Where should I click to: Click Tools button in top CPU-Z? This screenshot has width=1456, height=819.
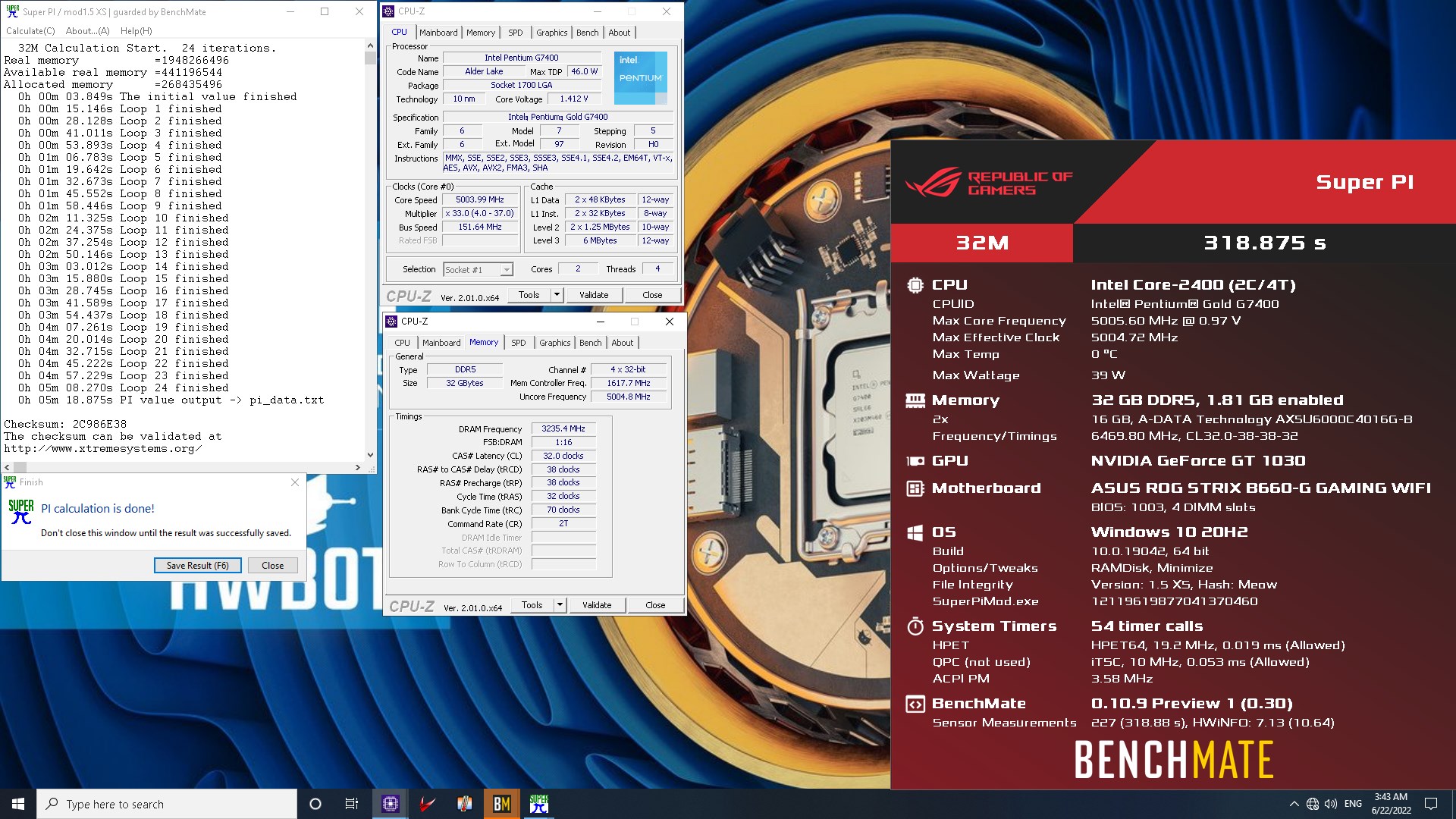click(529, 295)
